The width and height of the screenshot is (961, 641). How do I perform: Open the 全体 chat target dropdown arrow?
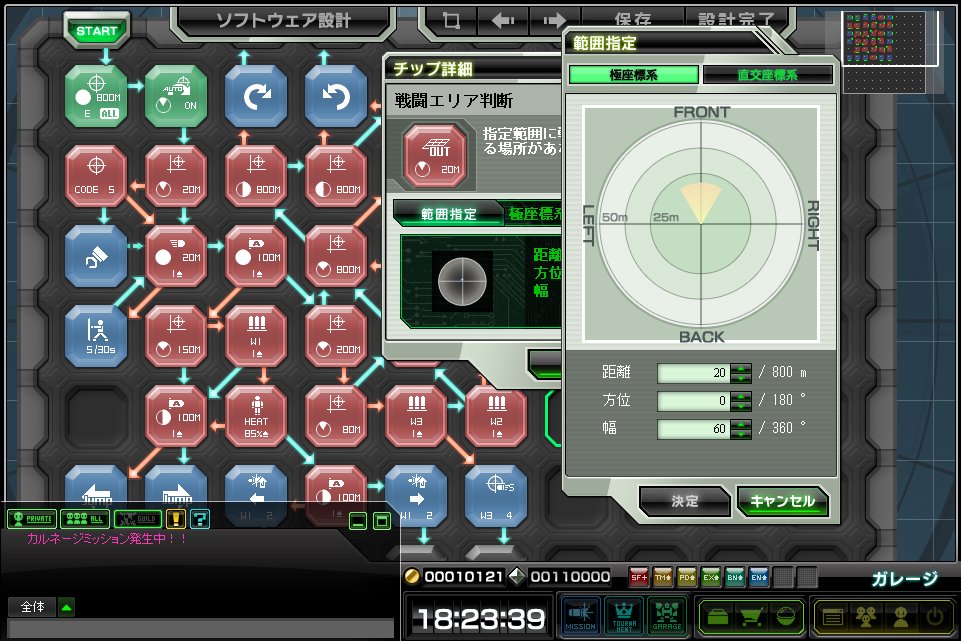point(66,607)
